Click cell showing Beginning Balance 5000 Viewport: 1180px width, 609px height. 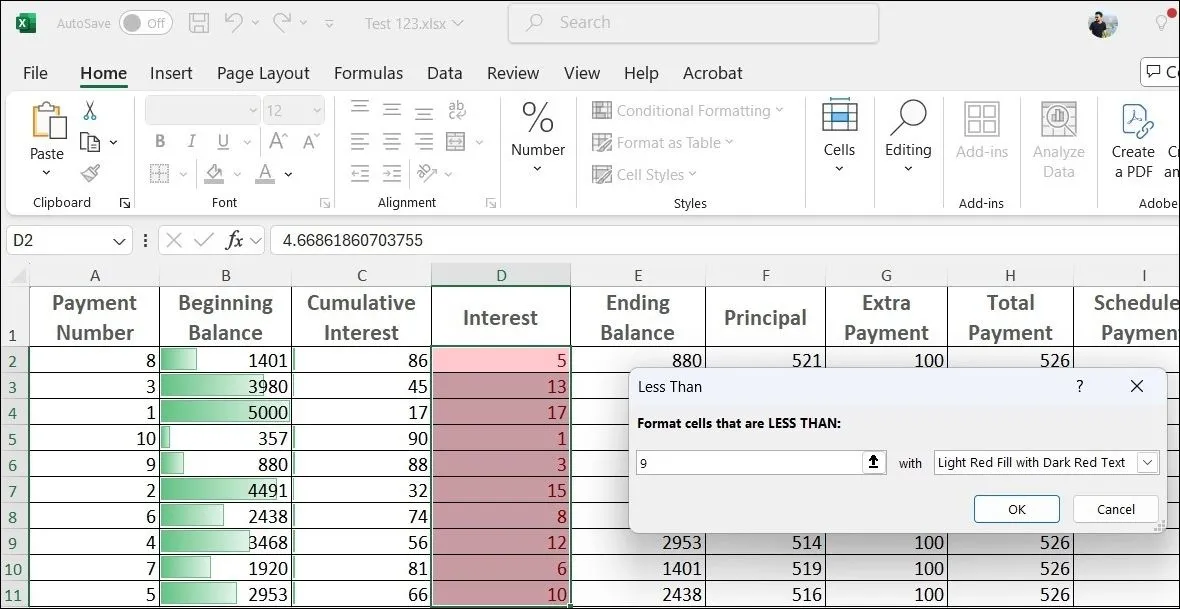tap(225, 412)
